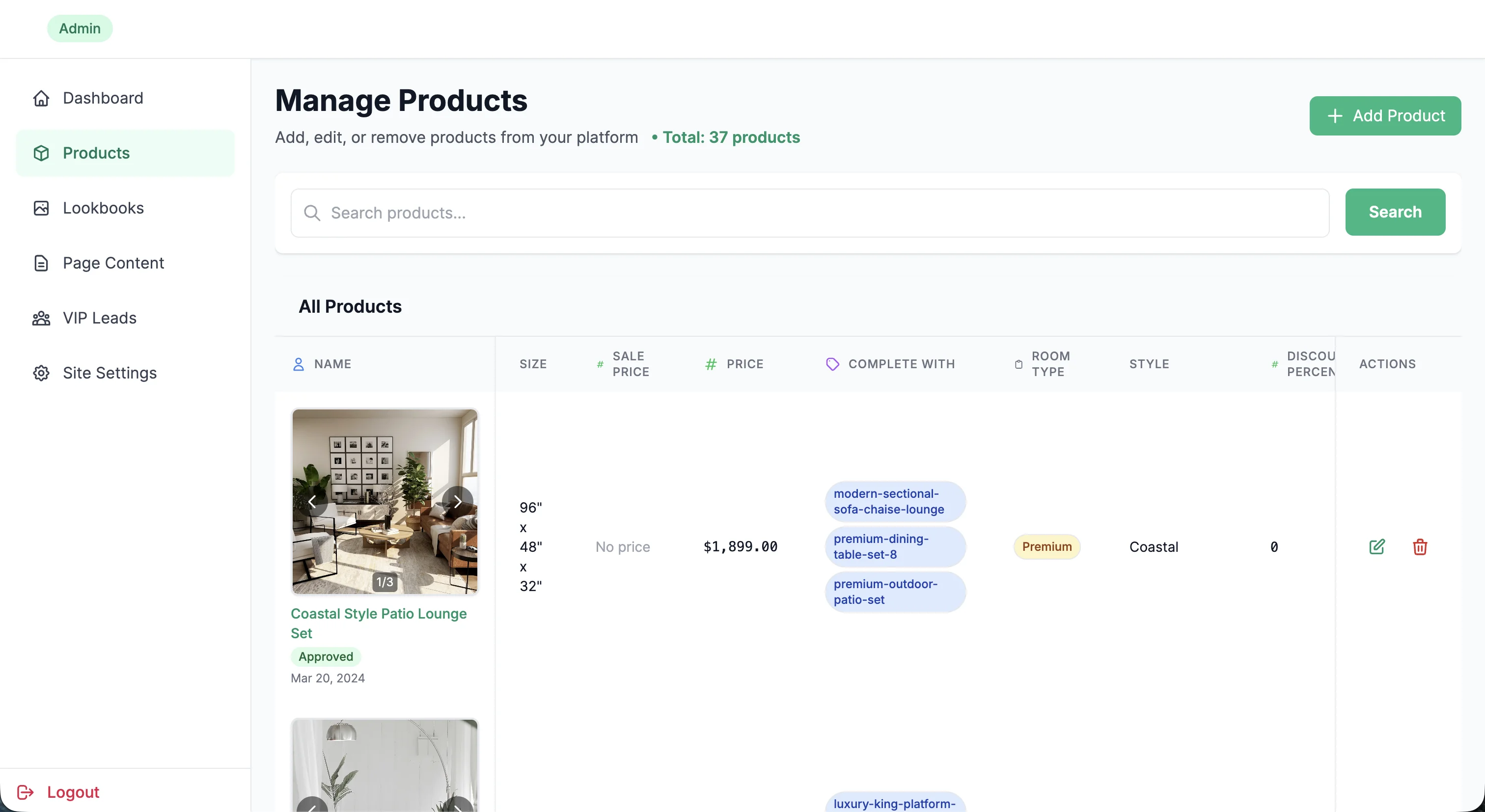Screen dimensions: 1485x812
Task: Click the Add Product button
Action: tap(1385, 116)
